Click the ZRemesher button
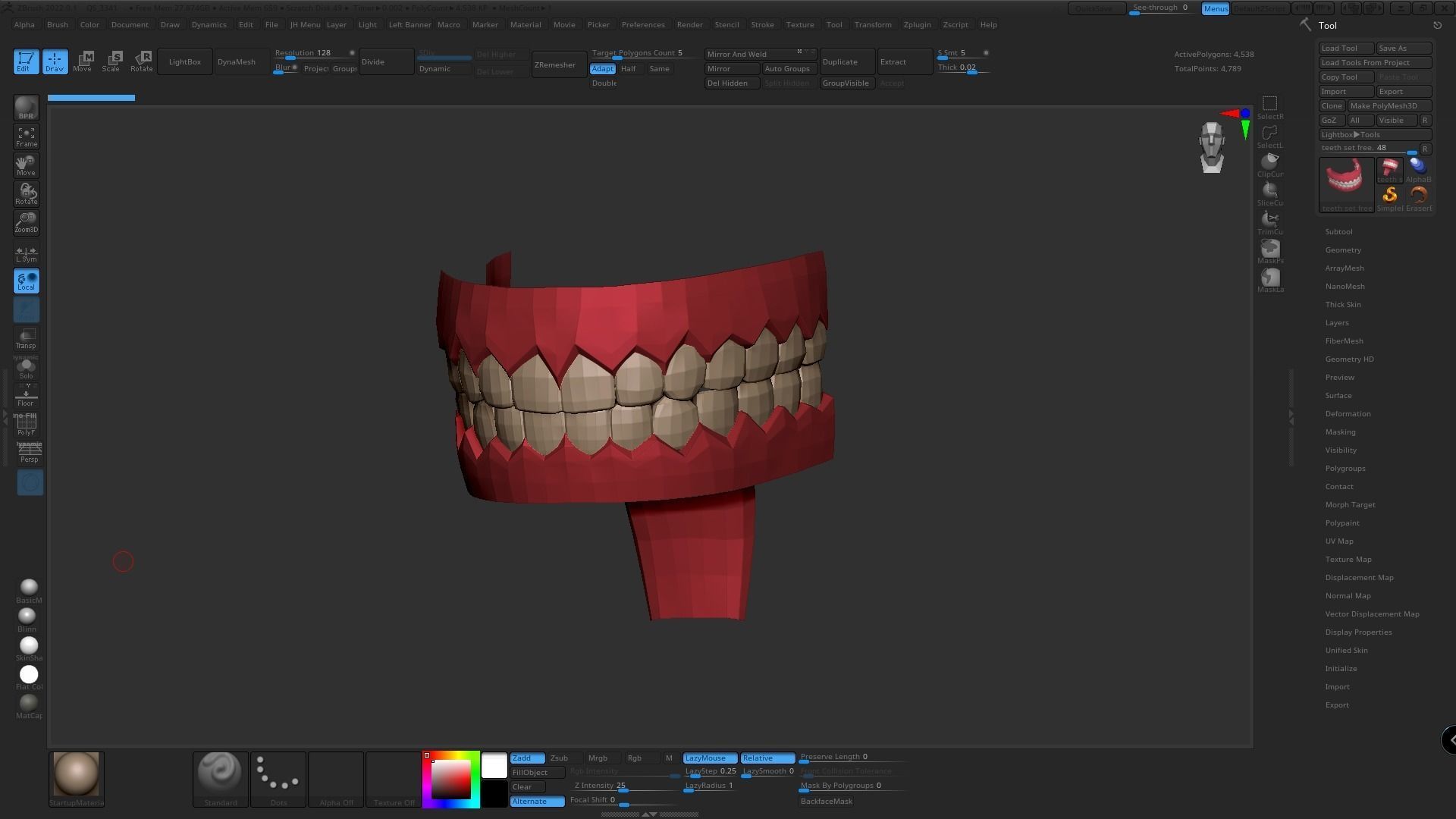 [554, 65]
